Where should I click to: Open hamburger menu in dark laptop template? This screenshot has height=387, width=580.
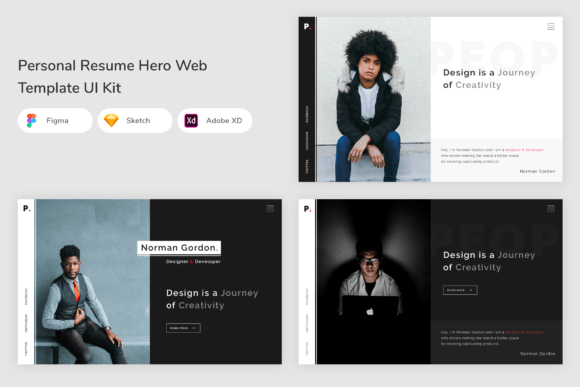click(x=551, y=209)
